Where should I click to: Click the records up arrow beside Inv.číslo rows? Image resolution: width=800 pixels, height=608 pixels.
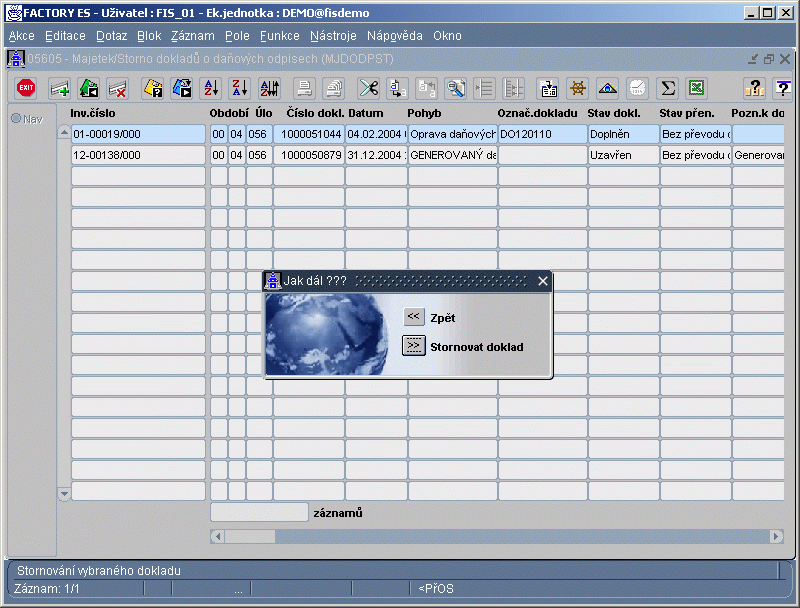pyautogui.click(x=64, y=133)
